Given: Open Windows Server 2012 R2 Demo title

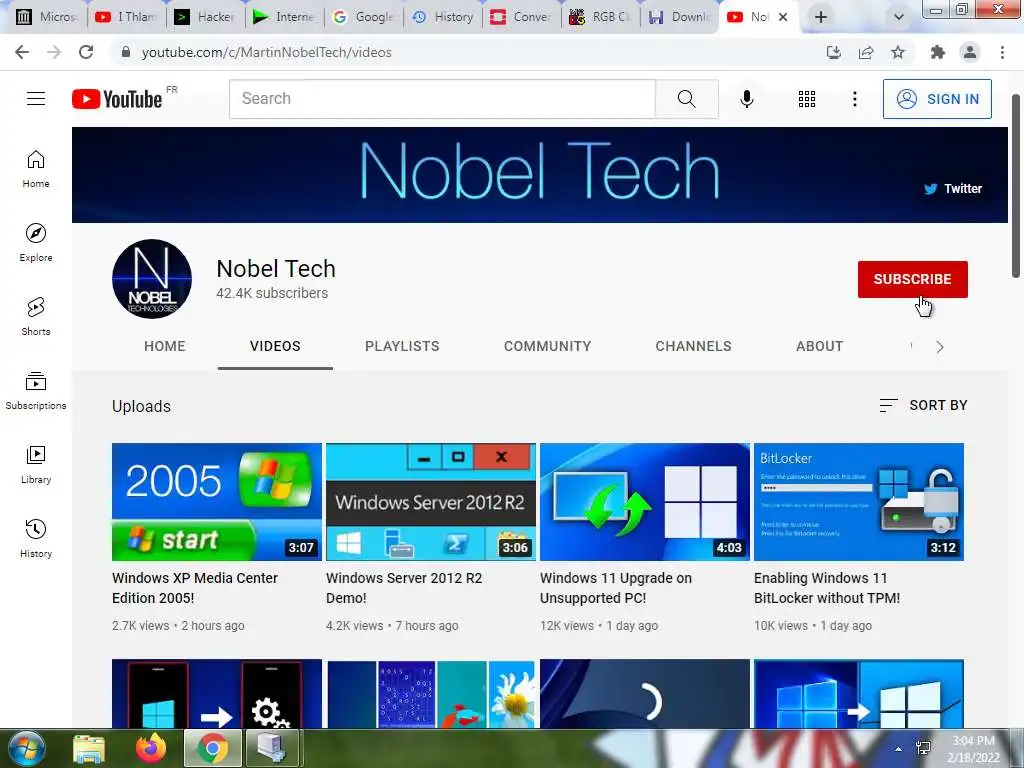Looking at the screenshot, I should 404,588.
